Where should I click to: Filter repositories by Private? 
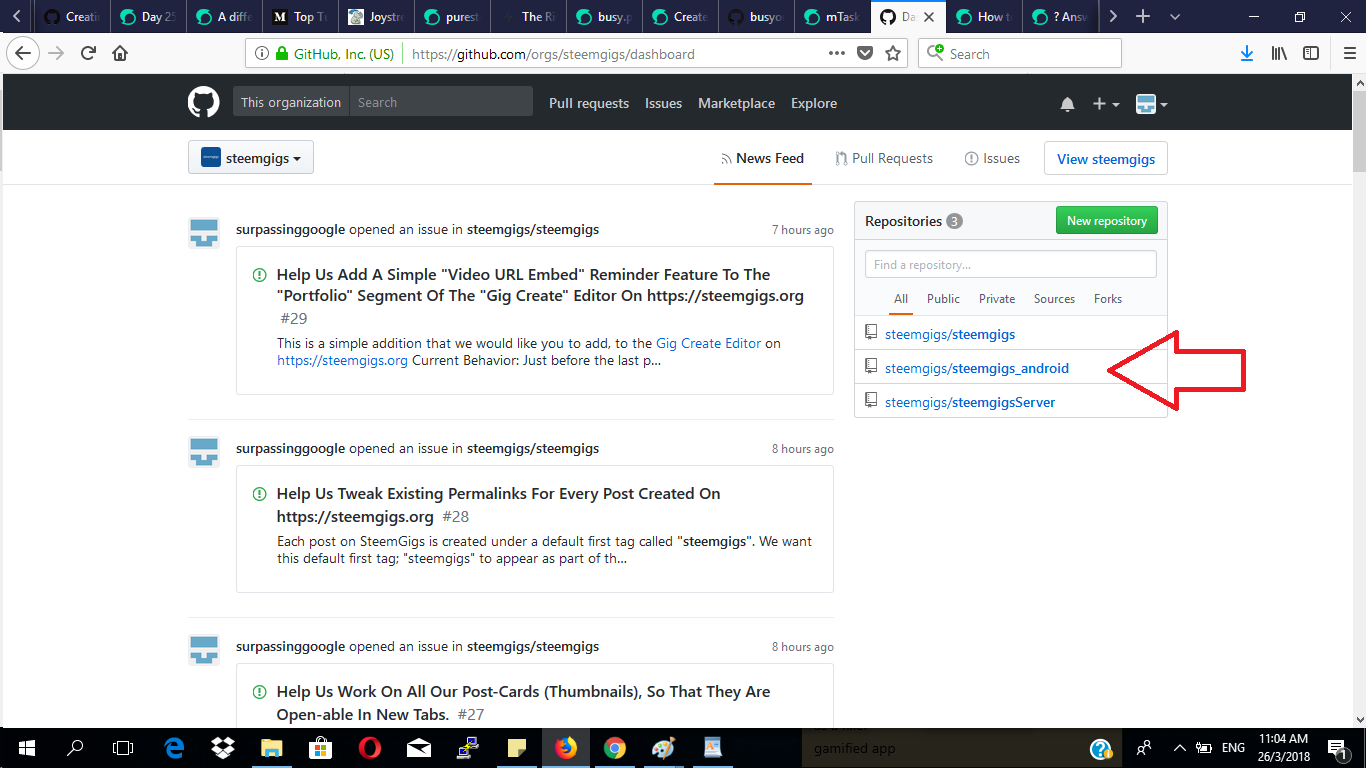[997, 299]
